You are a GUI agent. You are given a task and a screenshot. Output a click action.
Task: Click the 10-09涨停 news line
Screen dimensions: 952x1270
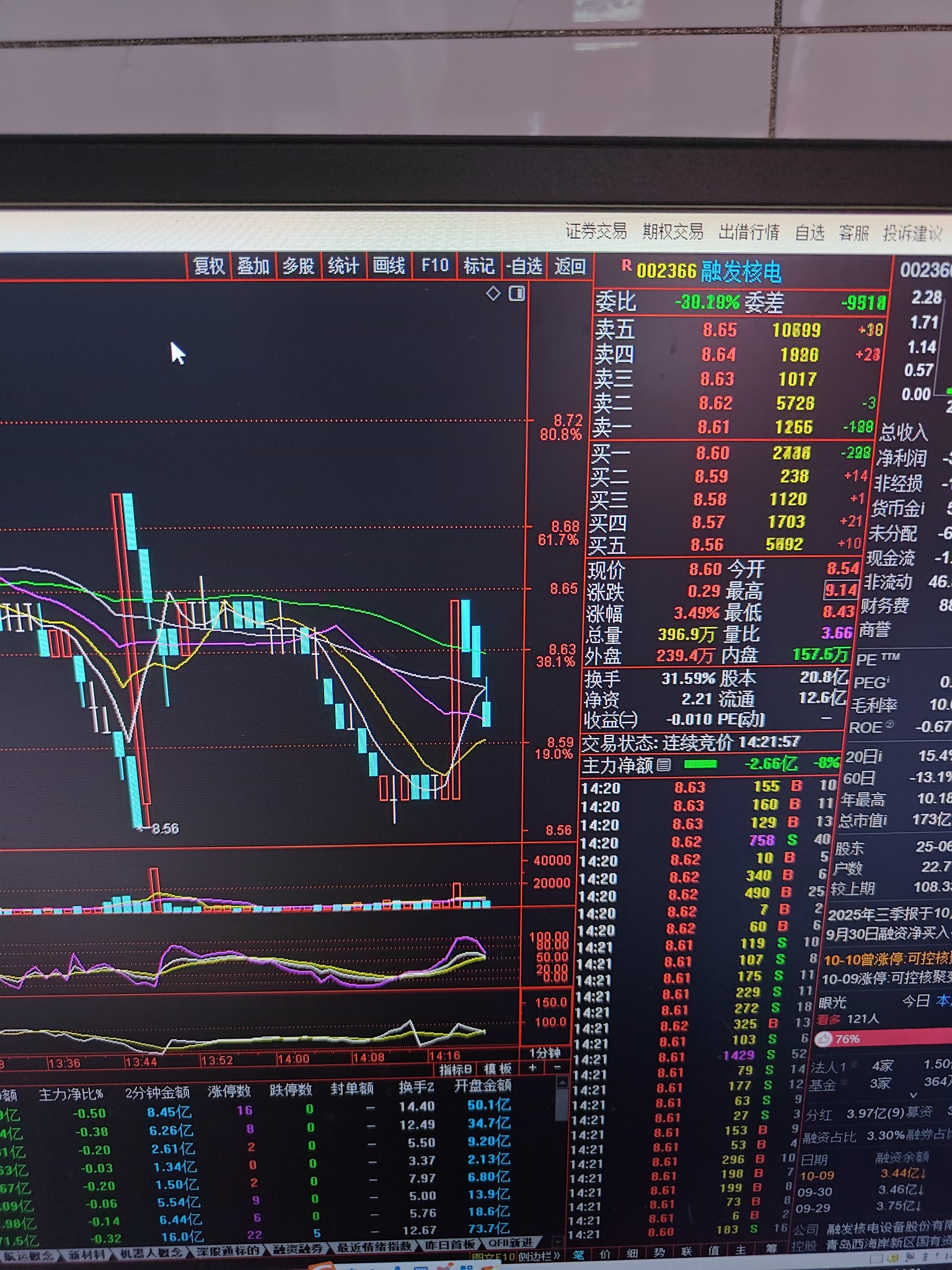point(887,978)
